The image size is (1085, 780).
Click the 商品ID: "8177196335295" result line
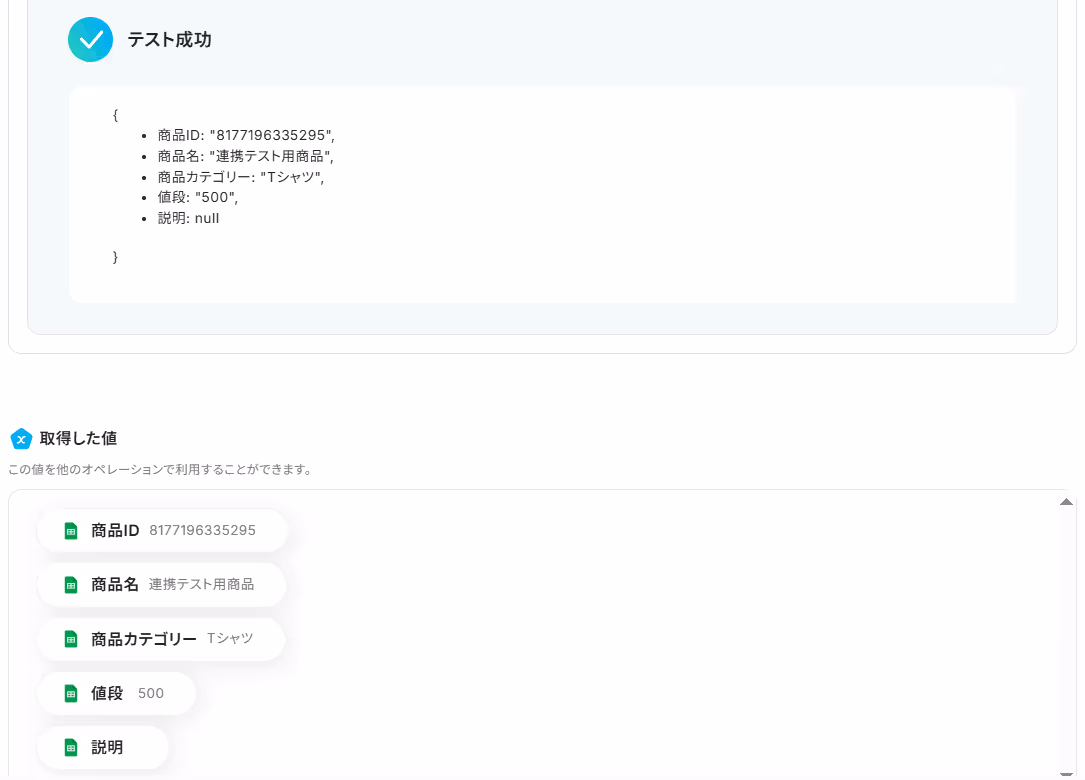(x=246, y=136)
